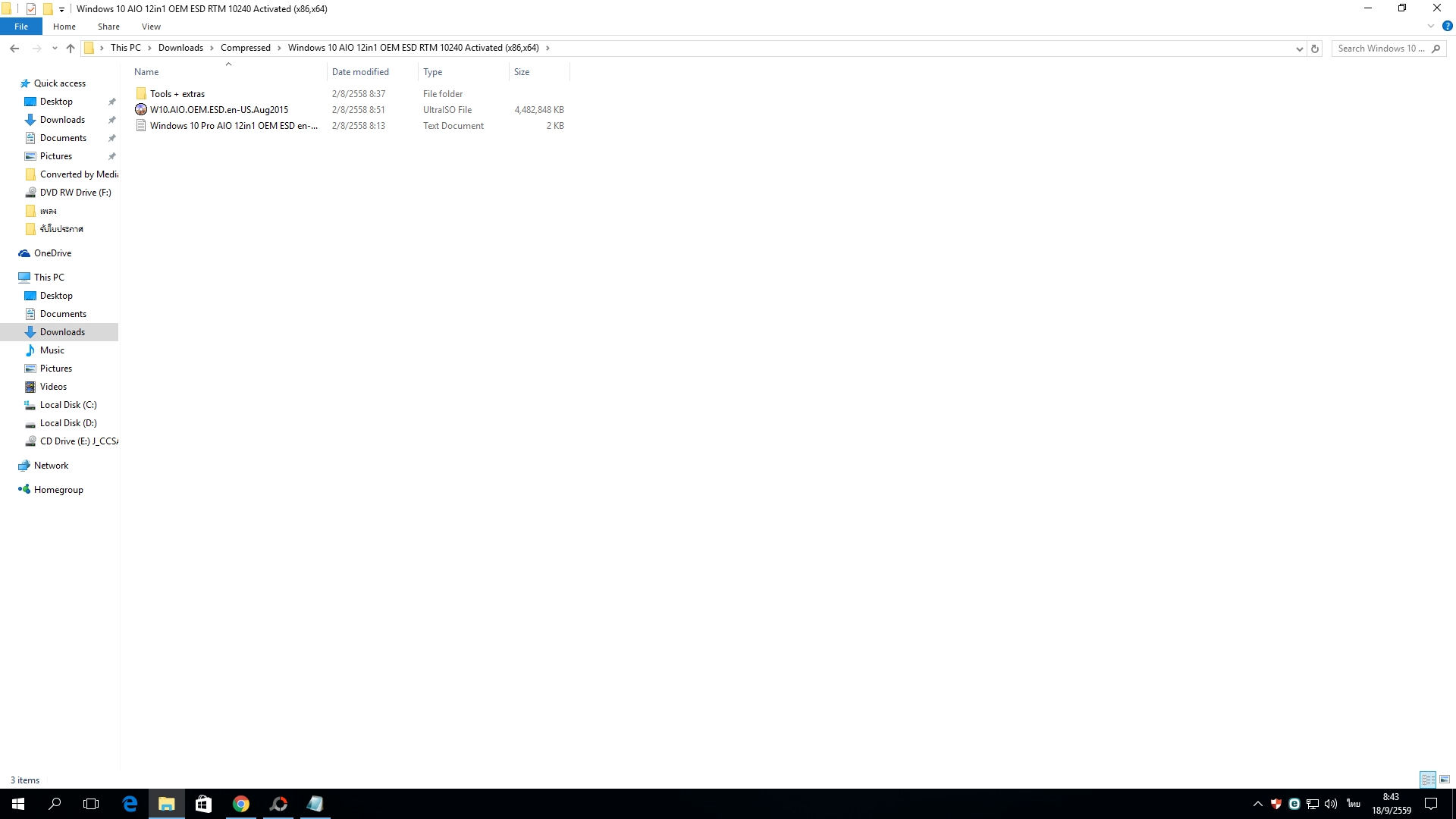
Task: Open Explorer Help icon
Action: 1447,26
